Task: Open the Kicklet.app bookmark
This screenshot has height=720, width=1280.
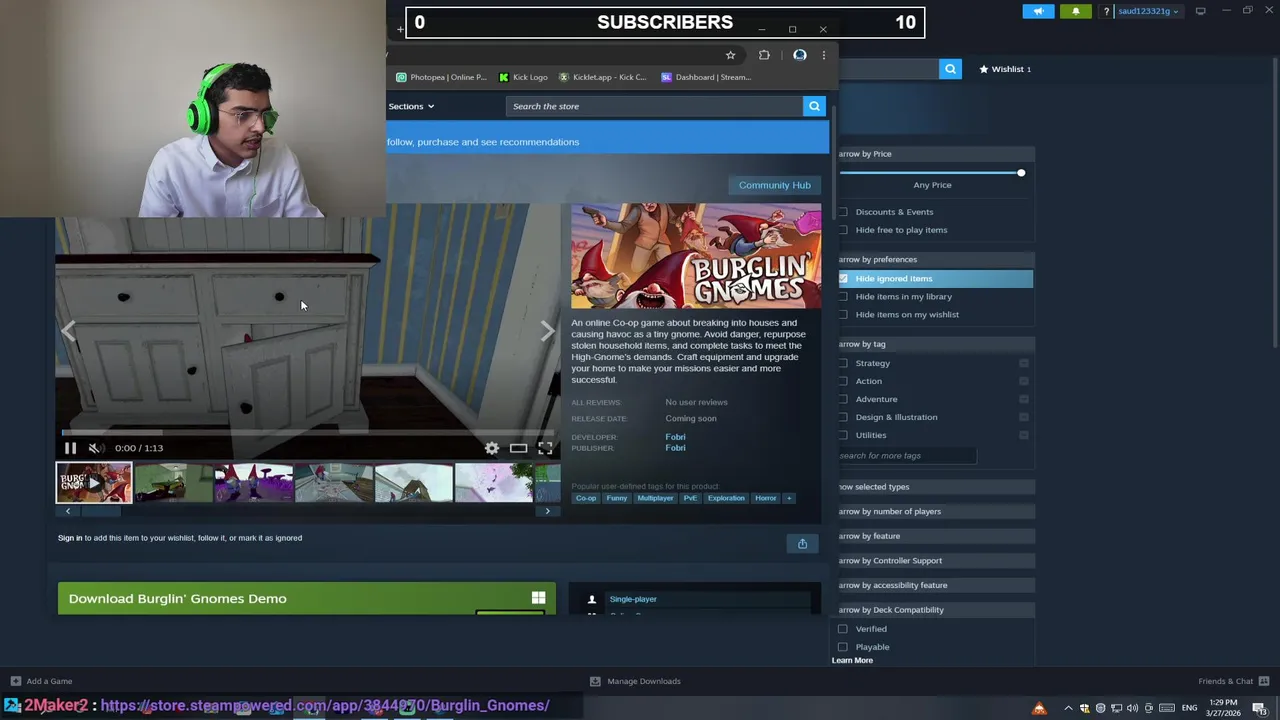Action: point(603,77)
